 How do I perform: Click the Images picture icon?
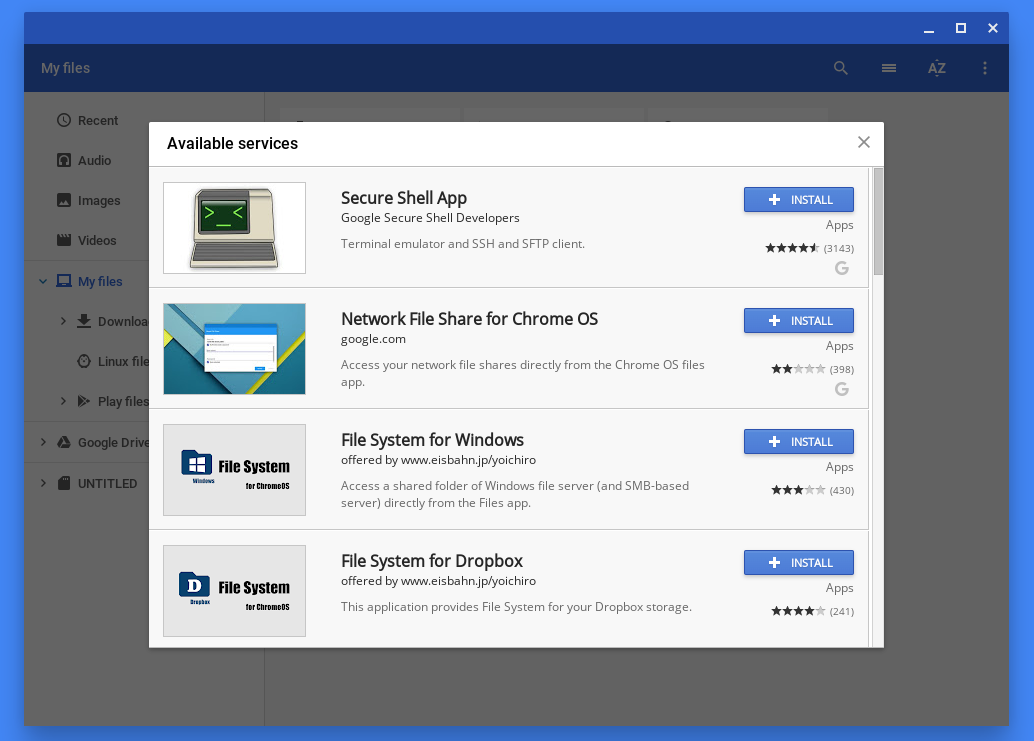64,200
